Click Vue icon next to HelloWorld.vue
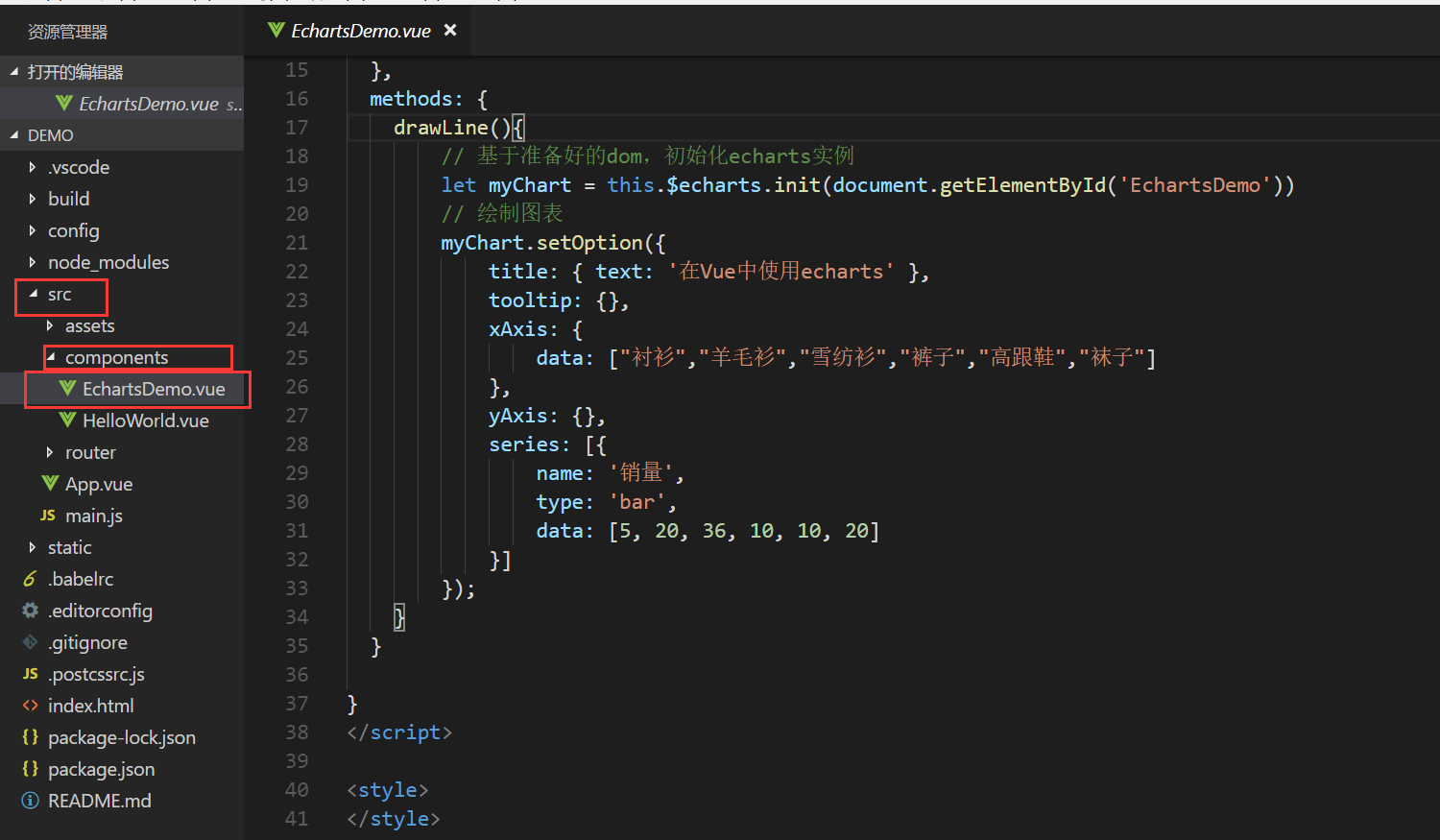 pyautogui.click(x=67, y=420)
